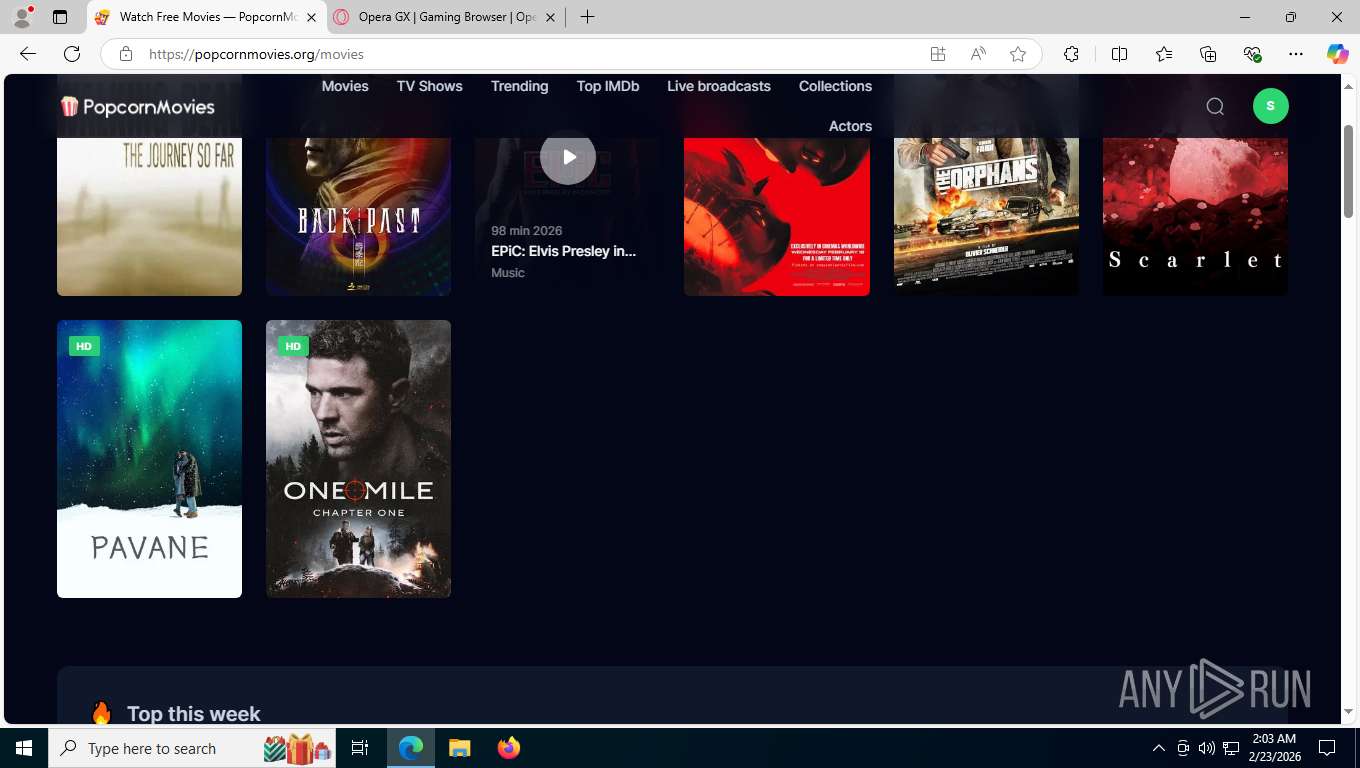Open Live broadcasts

719,86
